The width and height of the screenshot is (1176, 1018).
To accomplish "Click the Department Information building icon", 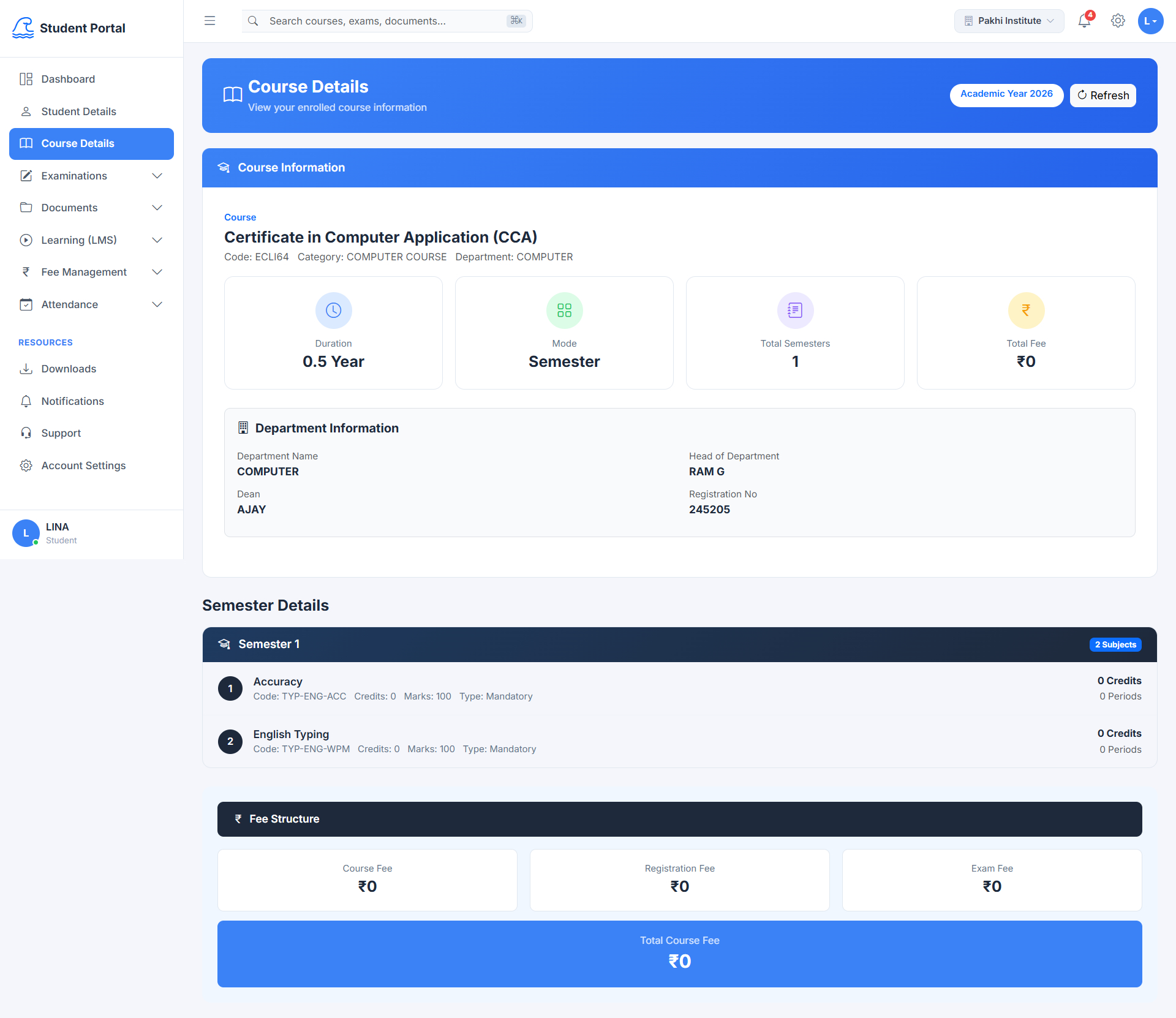I will pyautogui.click(x=243, y=428).
